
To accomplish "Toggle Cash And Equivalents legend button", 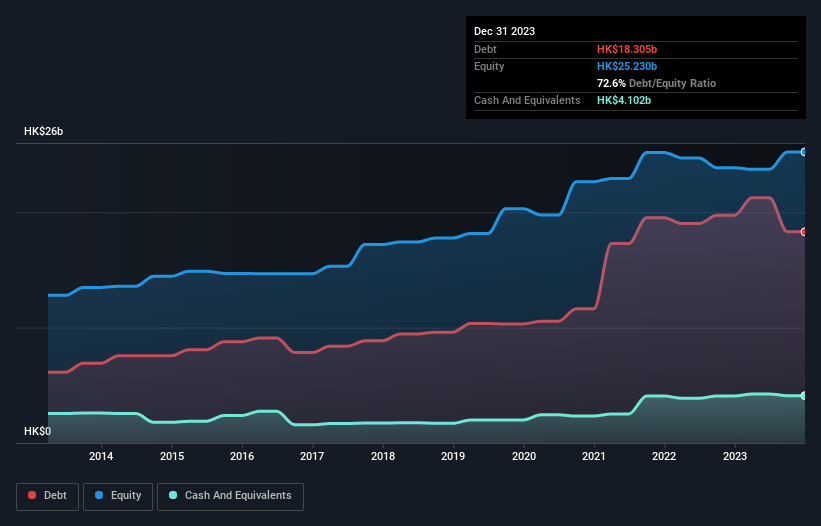I will click(230, 496).
